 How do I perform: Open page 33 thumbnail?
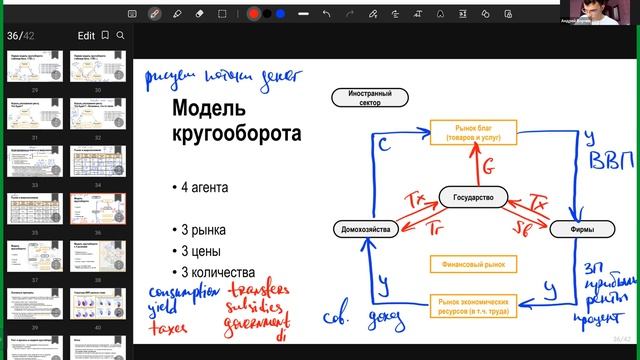pyautogui.click(x=35, y=161)
